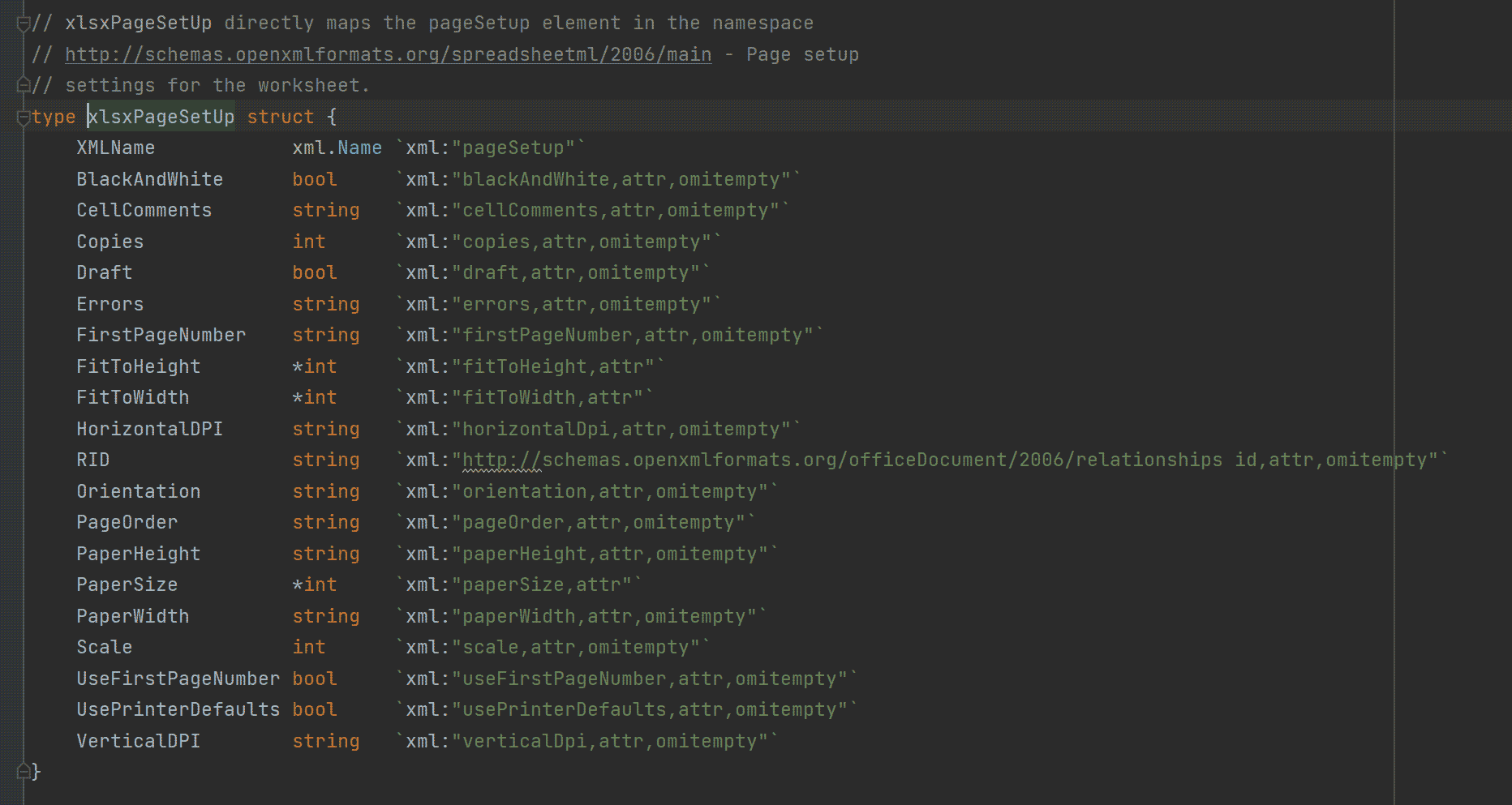The height and width of the screenshot is (805, 1512).
Task: Click the fold marker at the closing brace
Action: (24, 771)
